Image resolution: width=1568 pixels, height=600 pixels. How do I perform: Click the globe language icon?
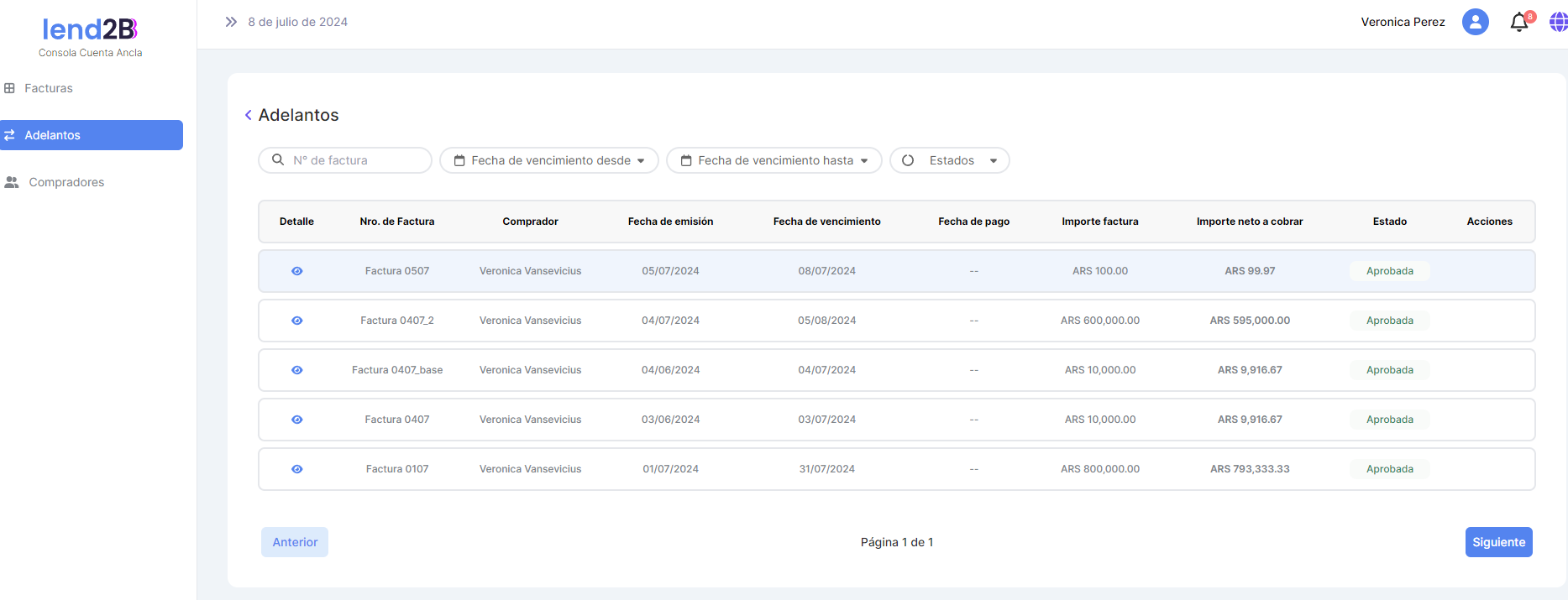point(1558,23)
